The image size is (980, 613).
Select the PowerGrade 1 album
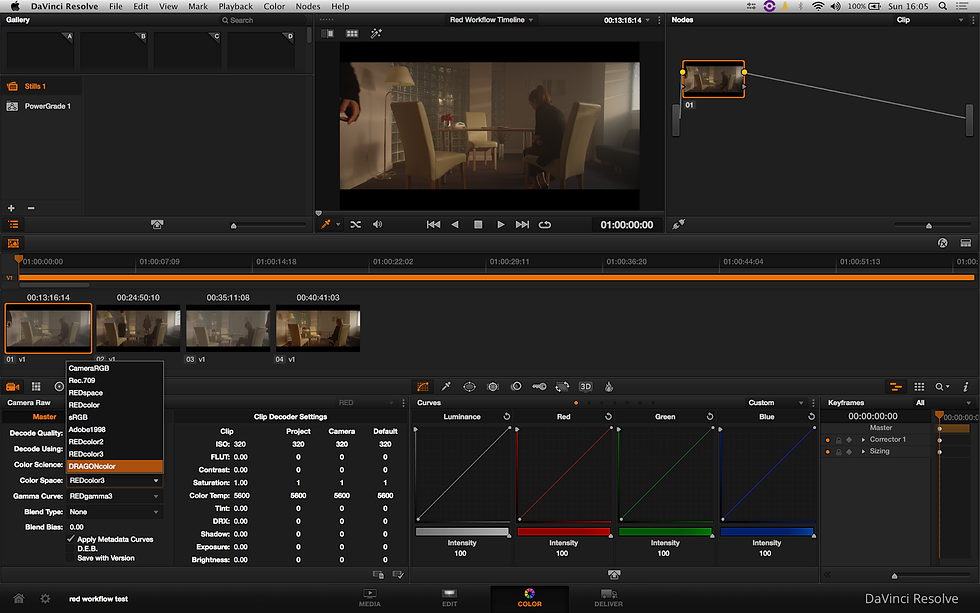(42, 106)
